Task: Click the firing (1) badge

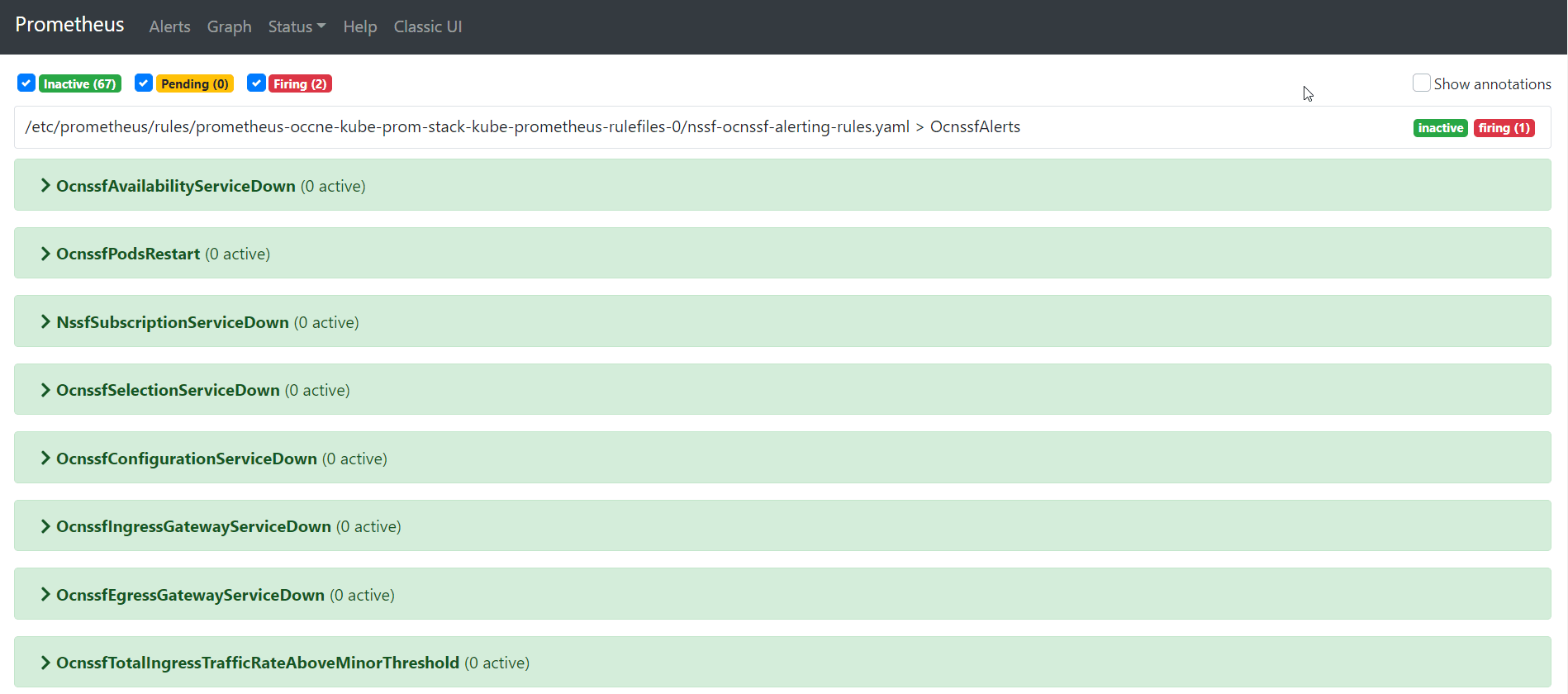Action: pyautogui.click(x=1504, y=127)
